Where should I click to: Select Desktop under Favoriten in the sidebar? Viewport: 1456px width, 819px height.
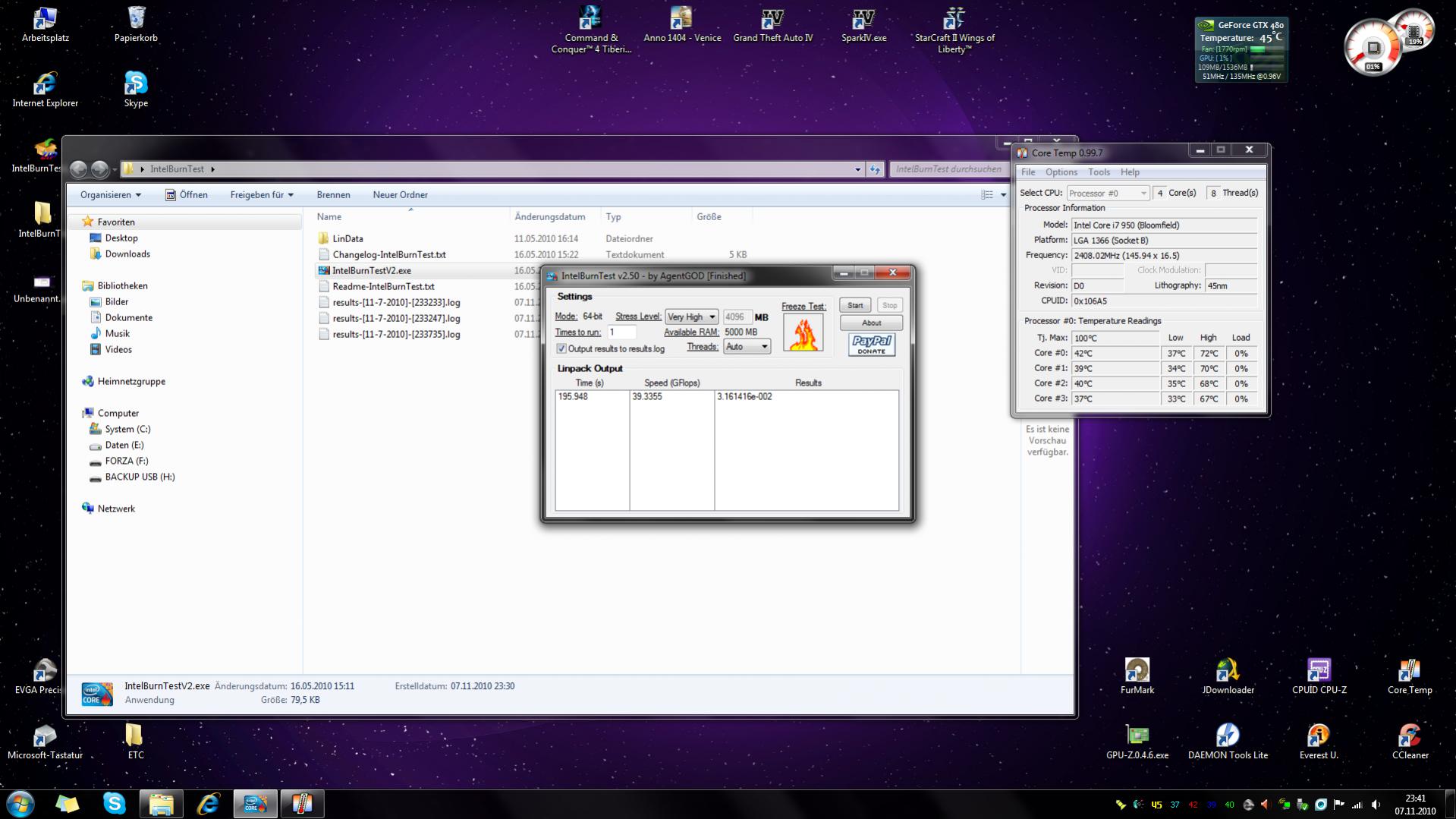click(121, 238)
